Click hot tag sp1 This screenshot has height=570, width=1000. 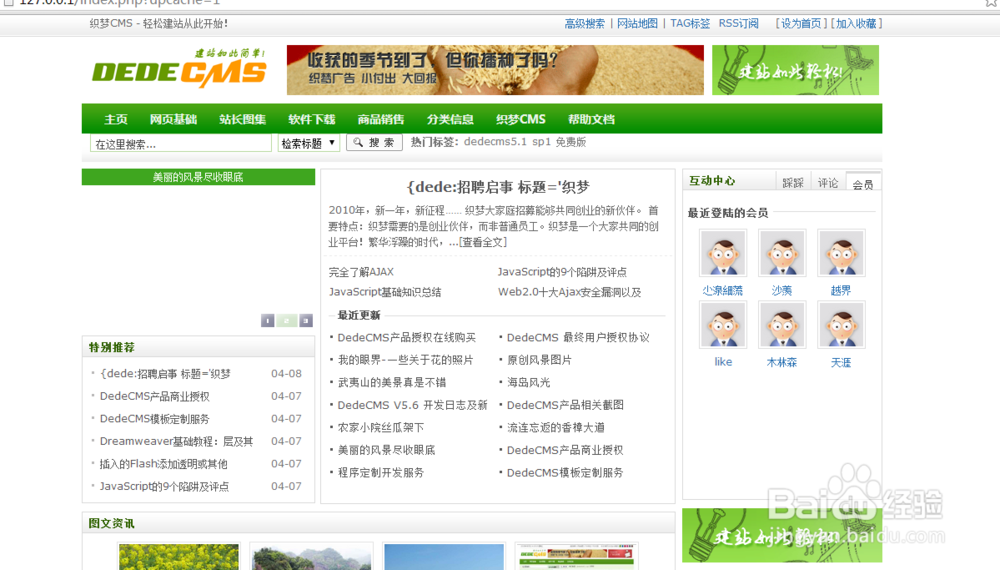(541, 142)
